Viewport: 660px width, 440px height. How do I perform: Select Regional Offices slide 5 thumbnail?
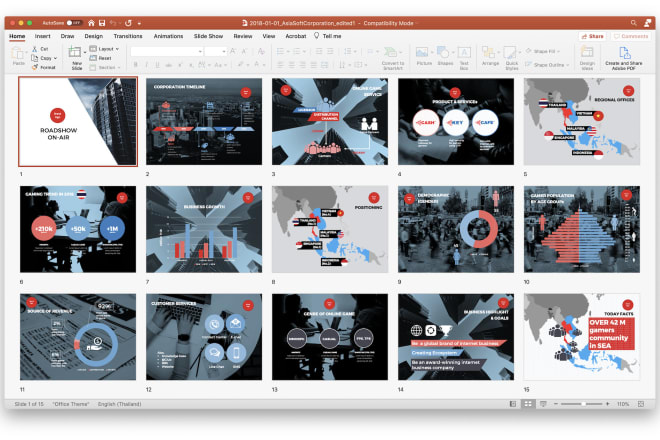click(582, 121)
